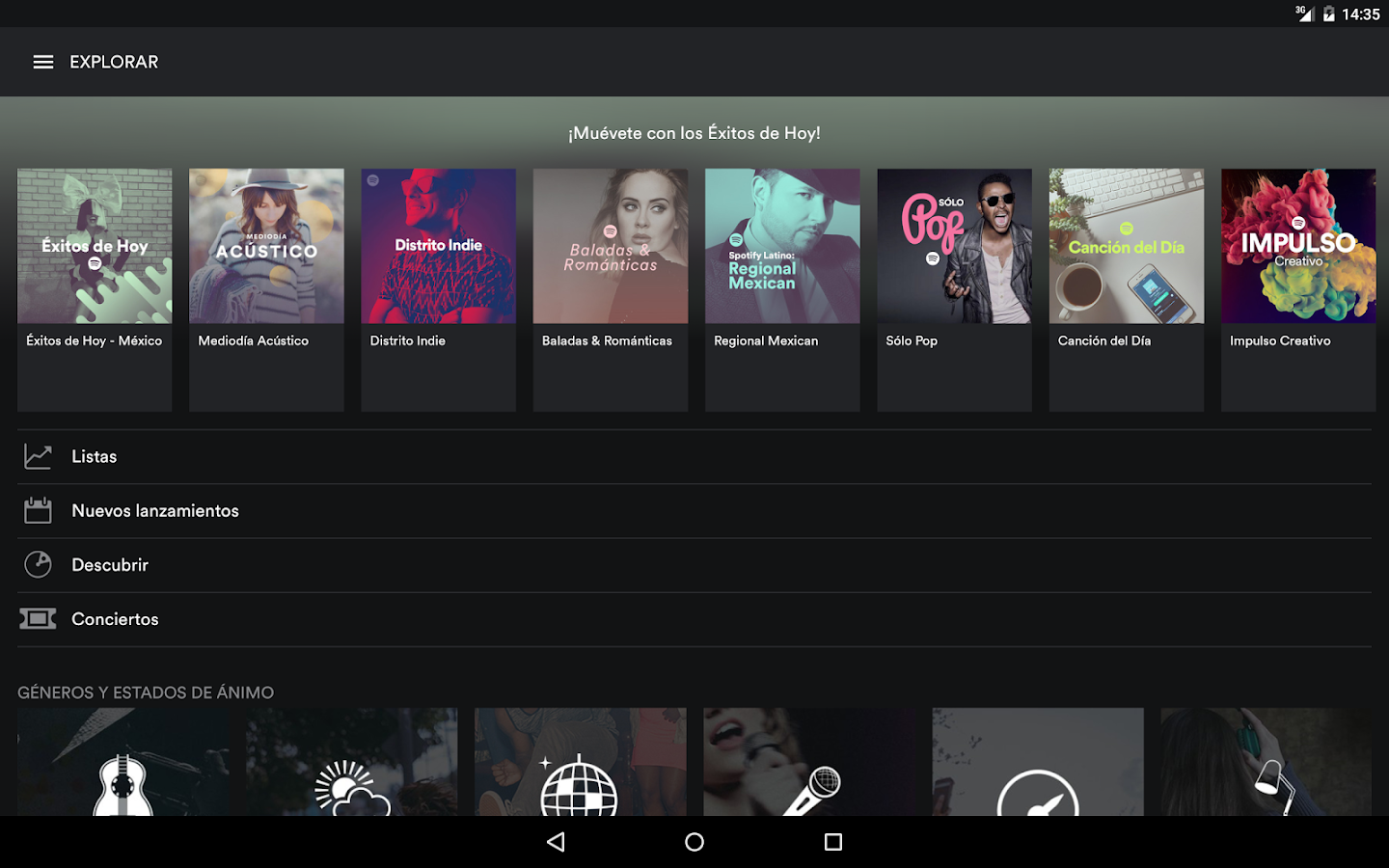The width and height of the screenshot is (1389, 868).
Task: Check the battery status icon
Action: [1329, 14]
